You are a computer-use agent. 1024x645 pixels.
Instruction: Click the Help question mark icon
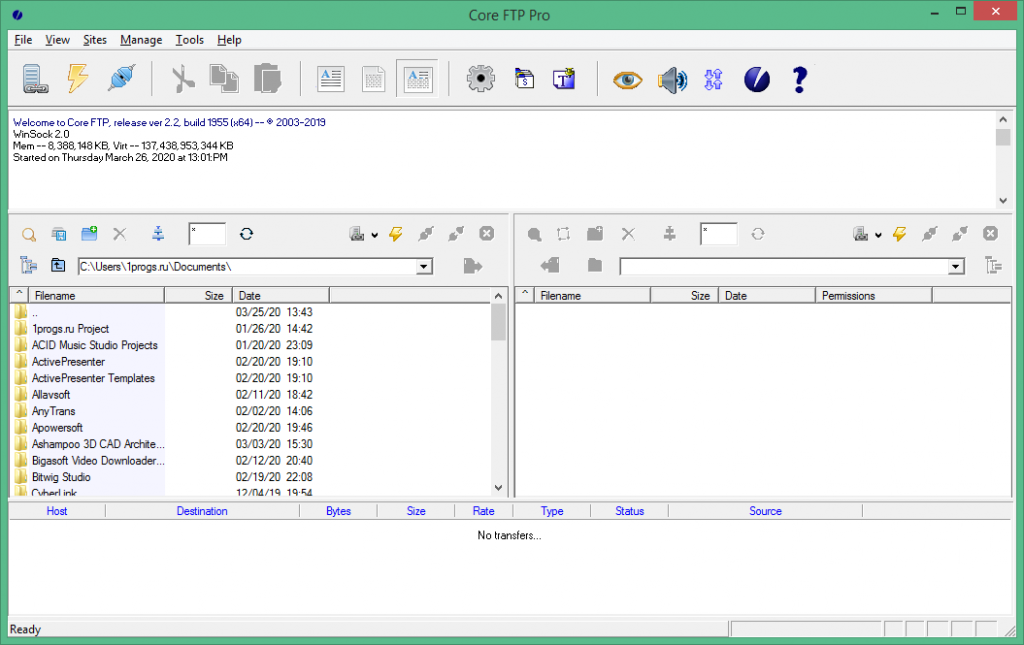799,79
